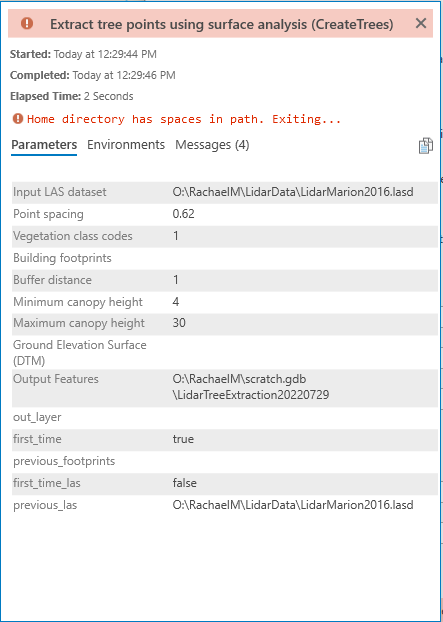Click the Maximum canopy height value 30
Image resolution: width=443 pixels, height=622 pixels.
pyautogui.click(x=179, y=323)
